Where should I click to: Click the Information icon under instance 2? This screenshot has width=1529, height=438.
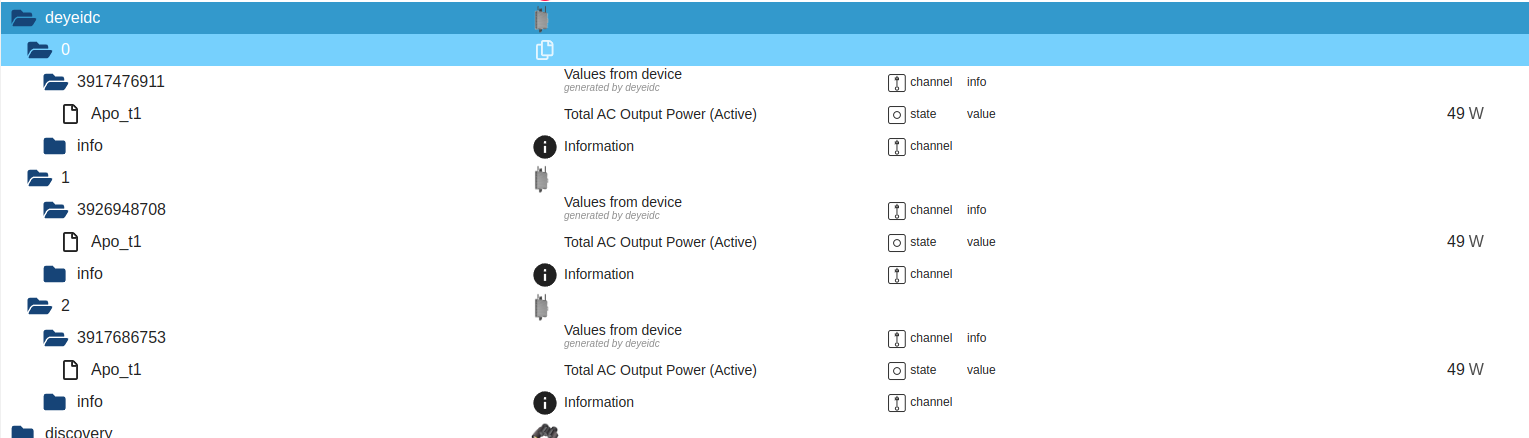pos(544,403)
